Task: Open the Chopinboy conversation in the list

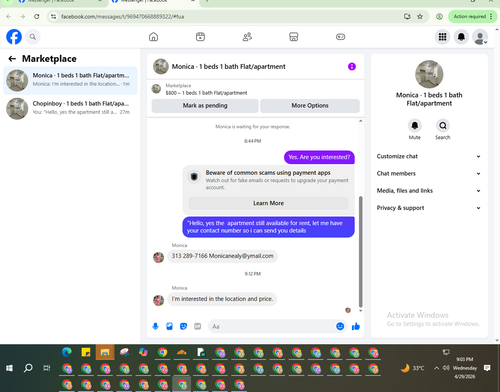Action: 70,108
